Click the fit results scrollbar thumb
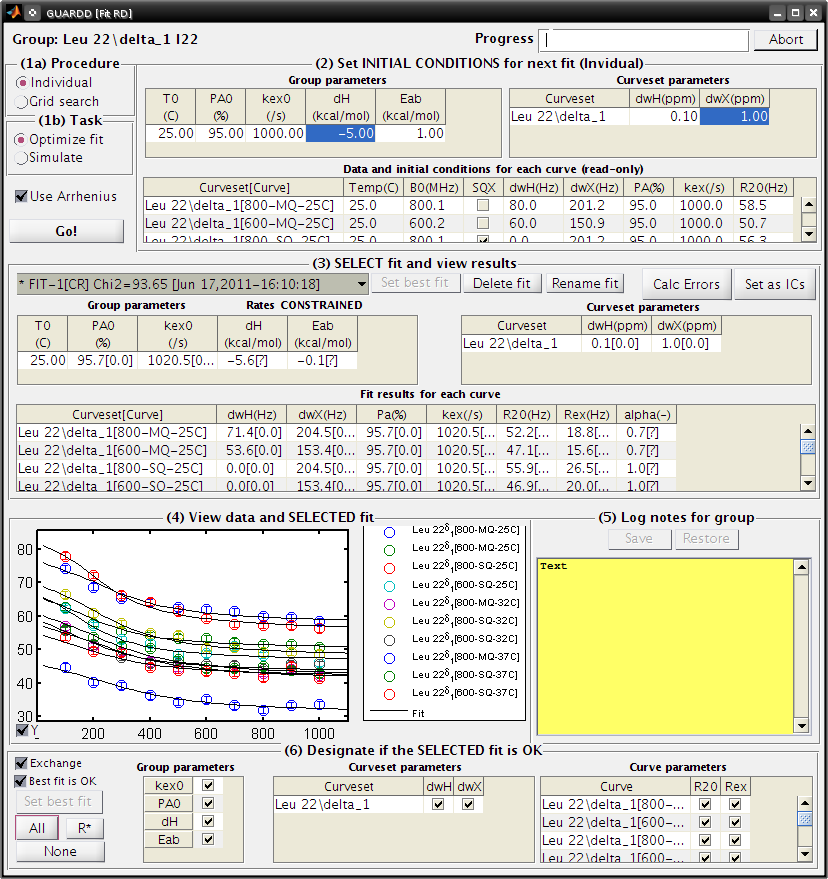The image size is (828, 879). [808, 447]
